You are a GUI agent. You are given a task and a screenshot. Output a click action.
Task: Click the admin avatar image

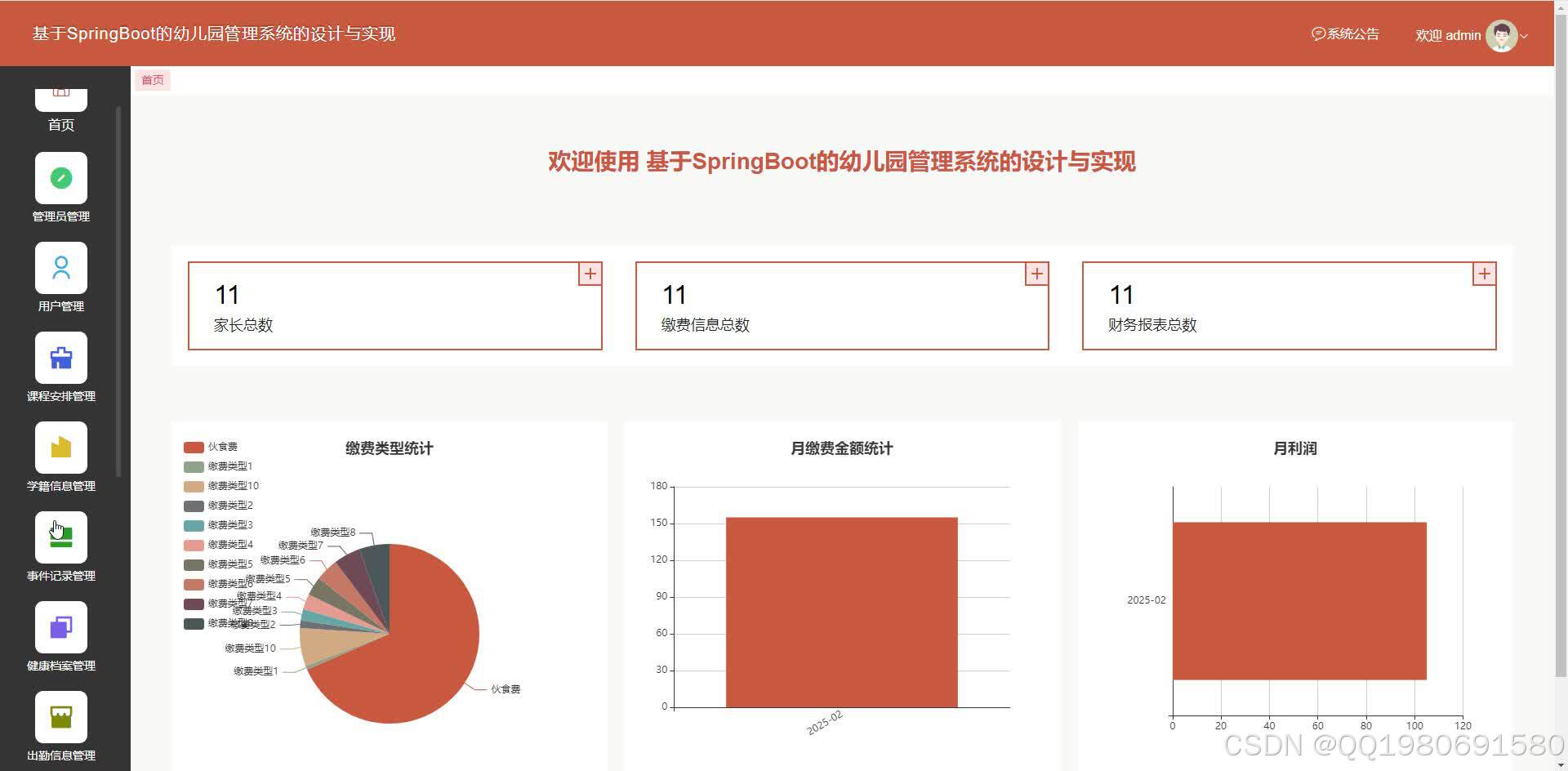pos(1503,35)
